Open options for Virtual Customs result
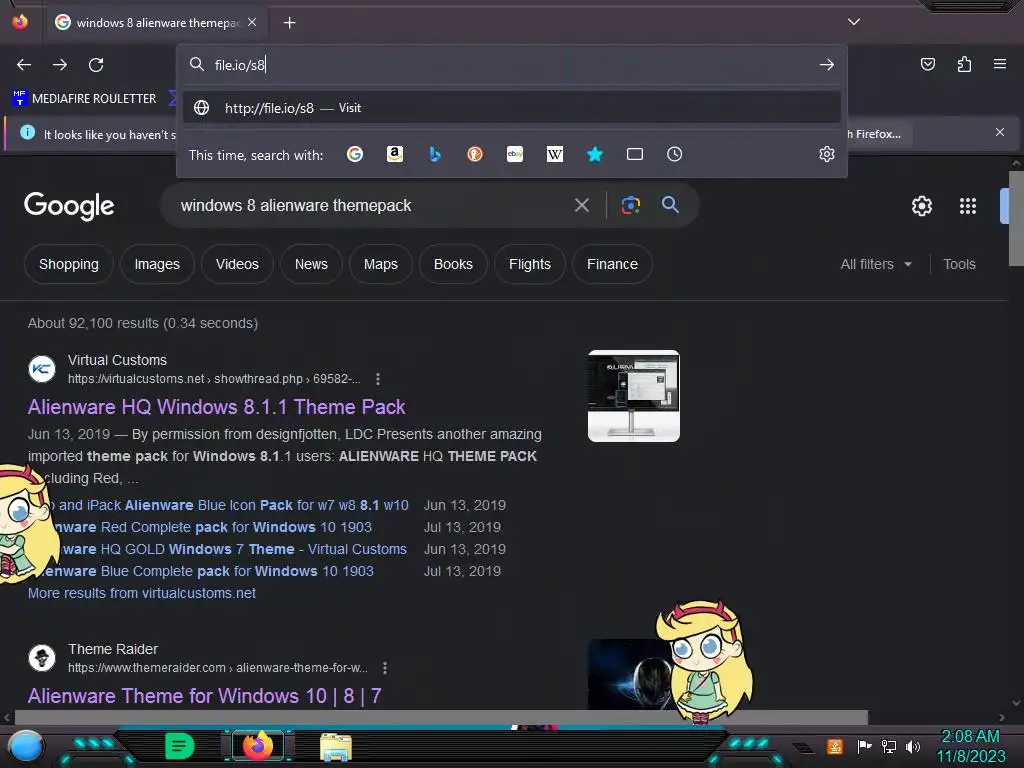This screenshot has height=768, width=1024. click(377, 379)
